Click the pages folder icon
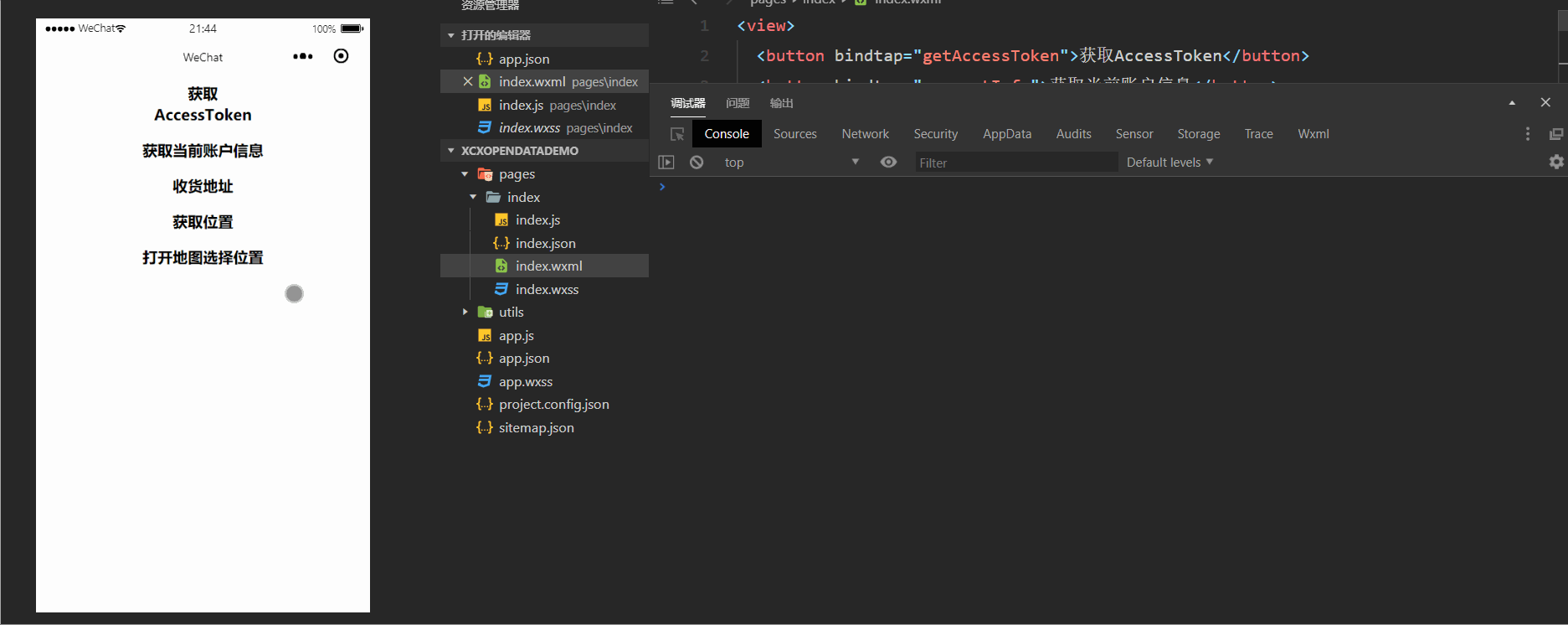Viewport: 1568px width, 625px height. (x=485, y=173)
